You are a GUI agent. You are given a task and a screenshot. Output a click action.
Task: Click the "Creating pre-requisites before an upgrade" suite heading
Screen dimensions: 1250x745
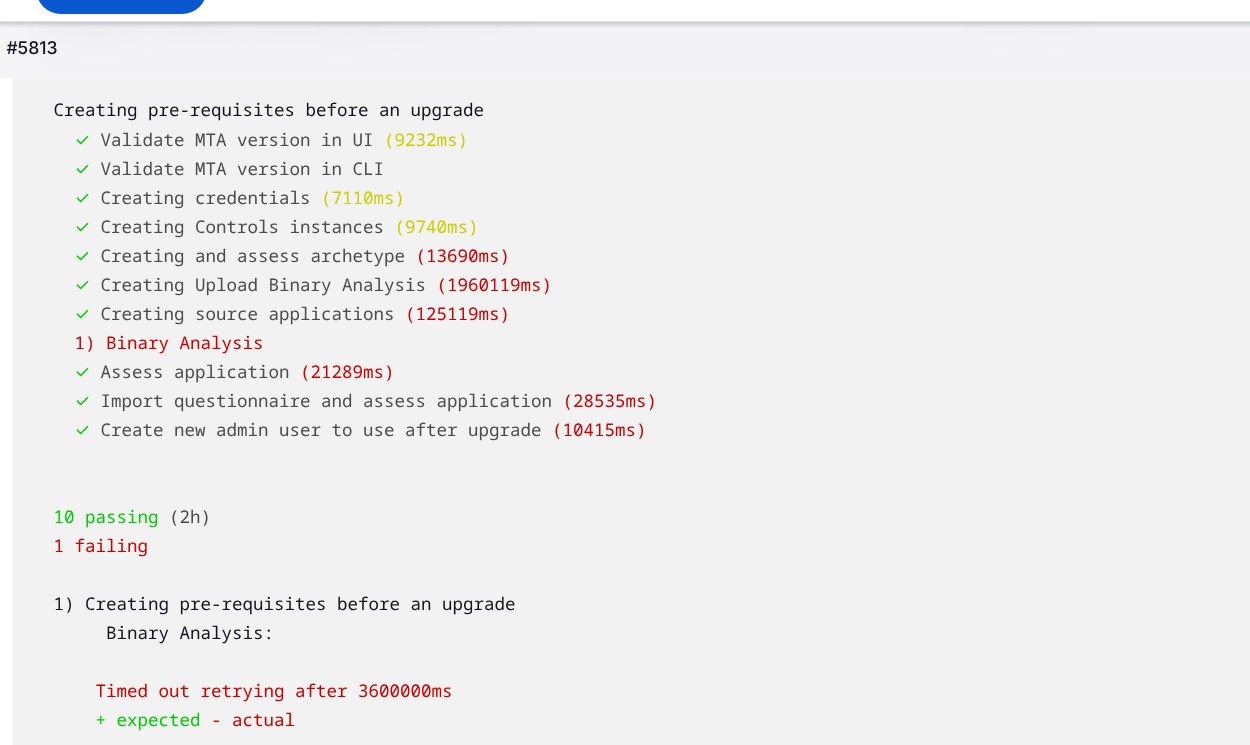coord(268,110)
